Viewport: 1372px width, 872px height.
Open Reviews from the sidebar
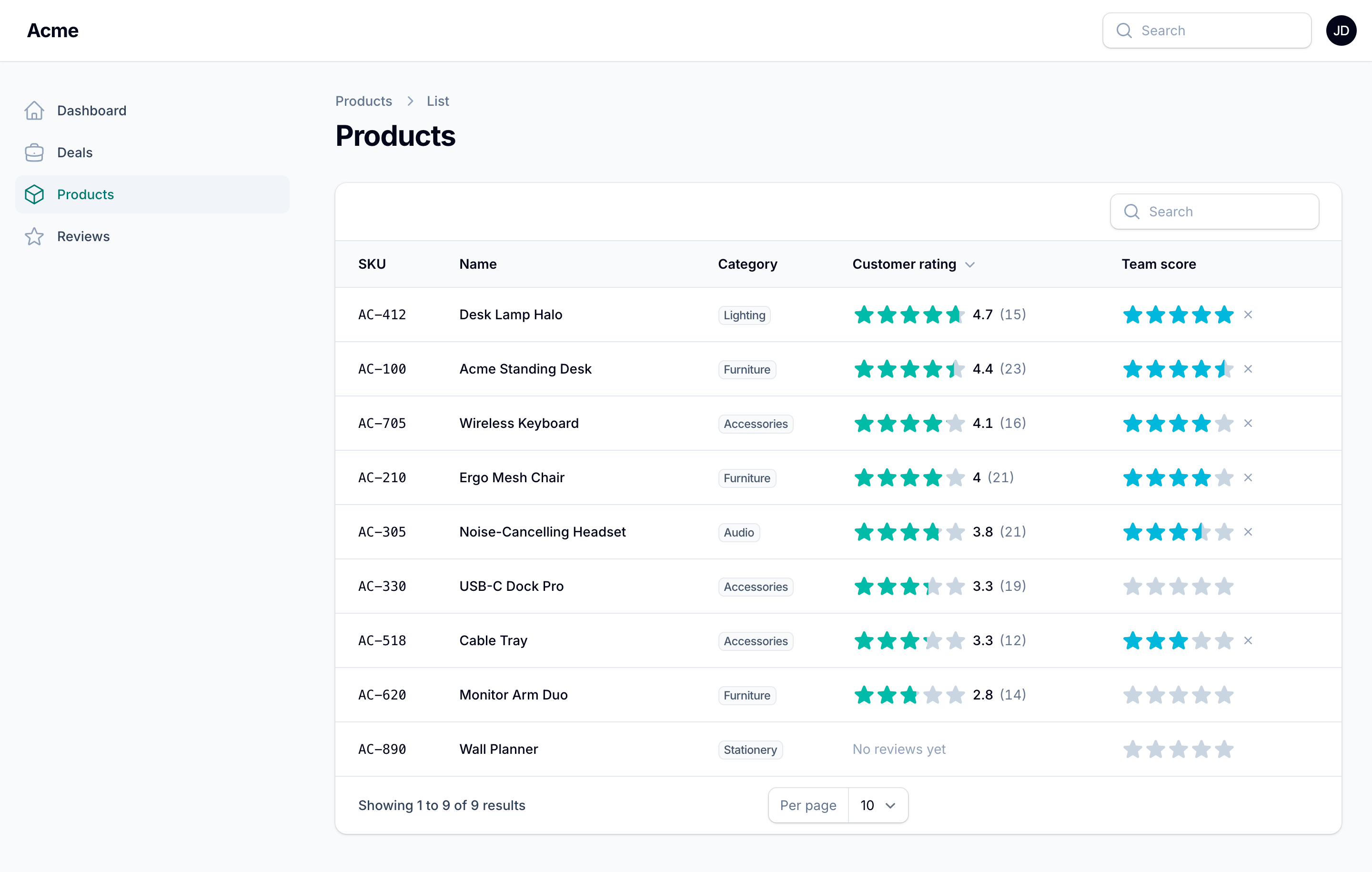pos(152,236)
